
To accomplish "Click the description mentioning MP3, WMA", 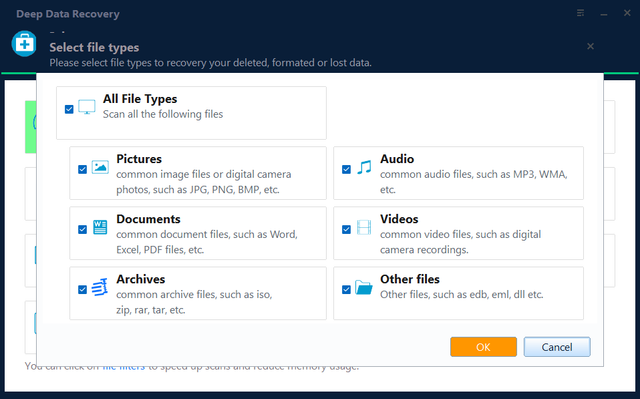I will [x=473, y=182].
